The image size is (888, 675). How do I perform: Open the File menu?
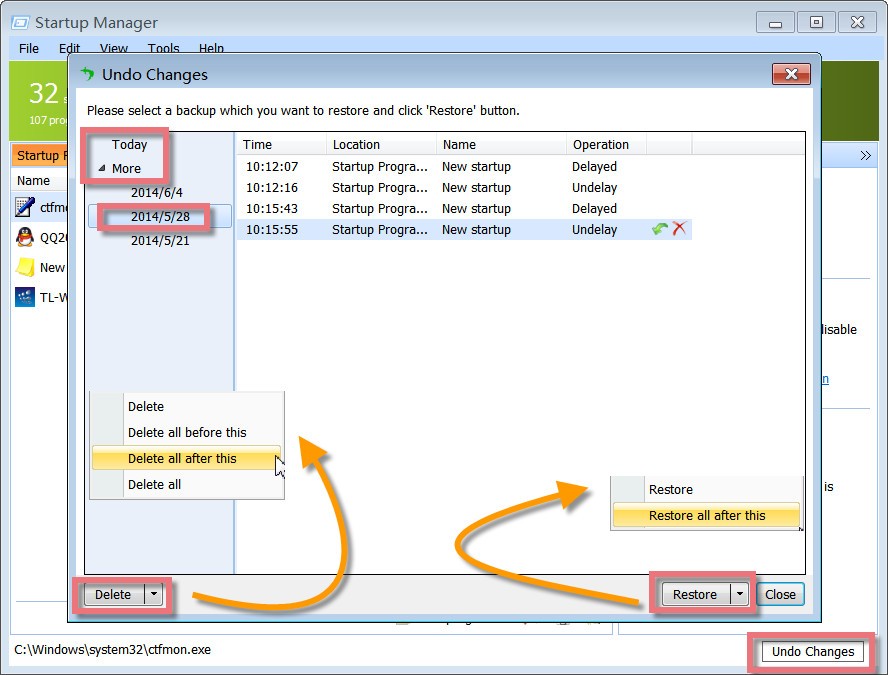coord(29,48)
